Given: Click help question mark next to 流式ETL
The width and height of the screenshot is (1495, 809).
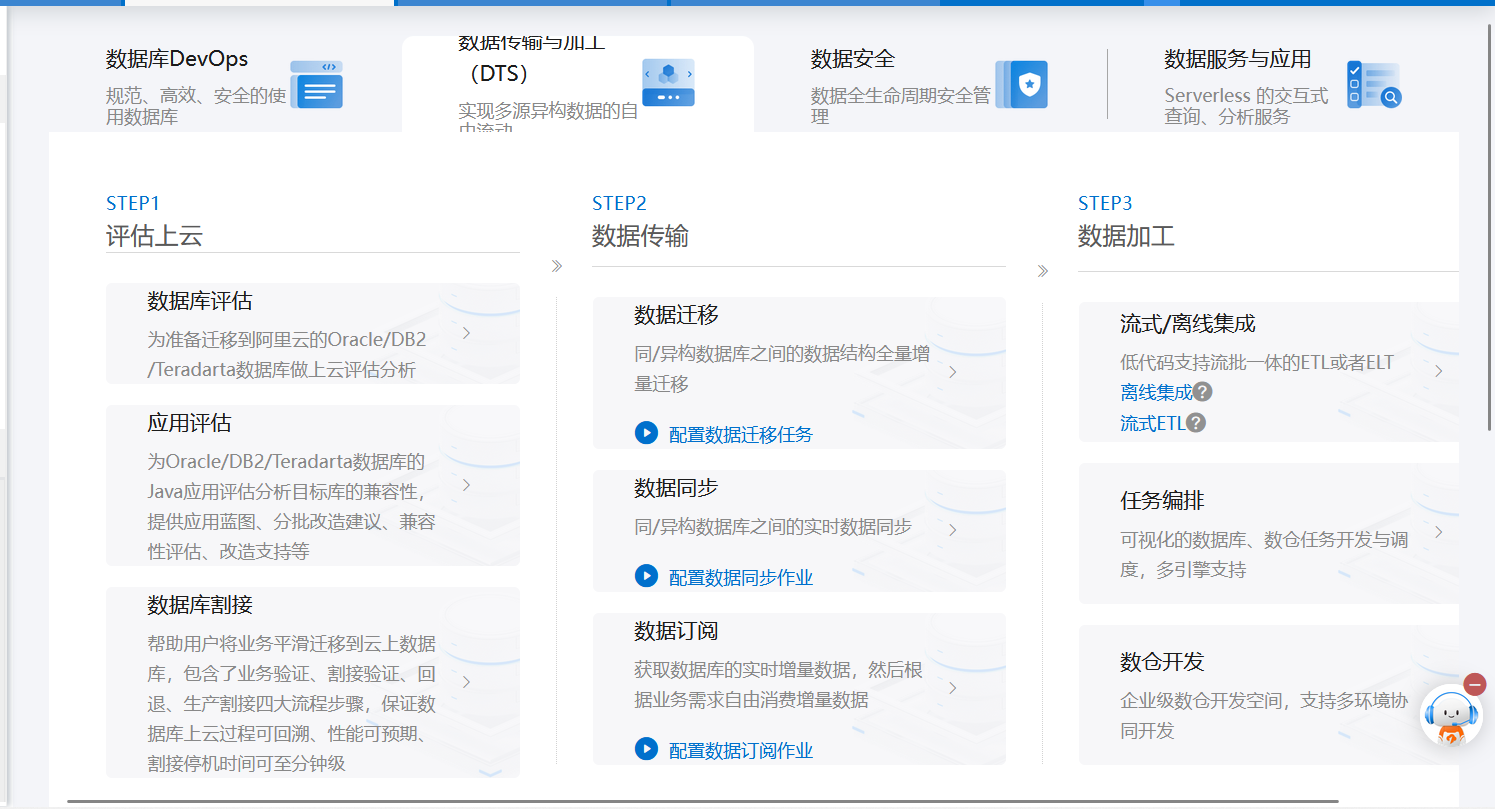Looking at the screenshot, I should point(1196,423).
